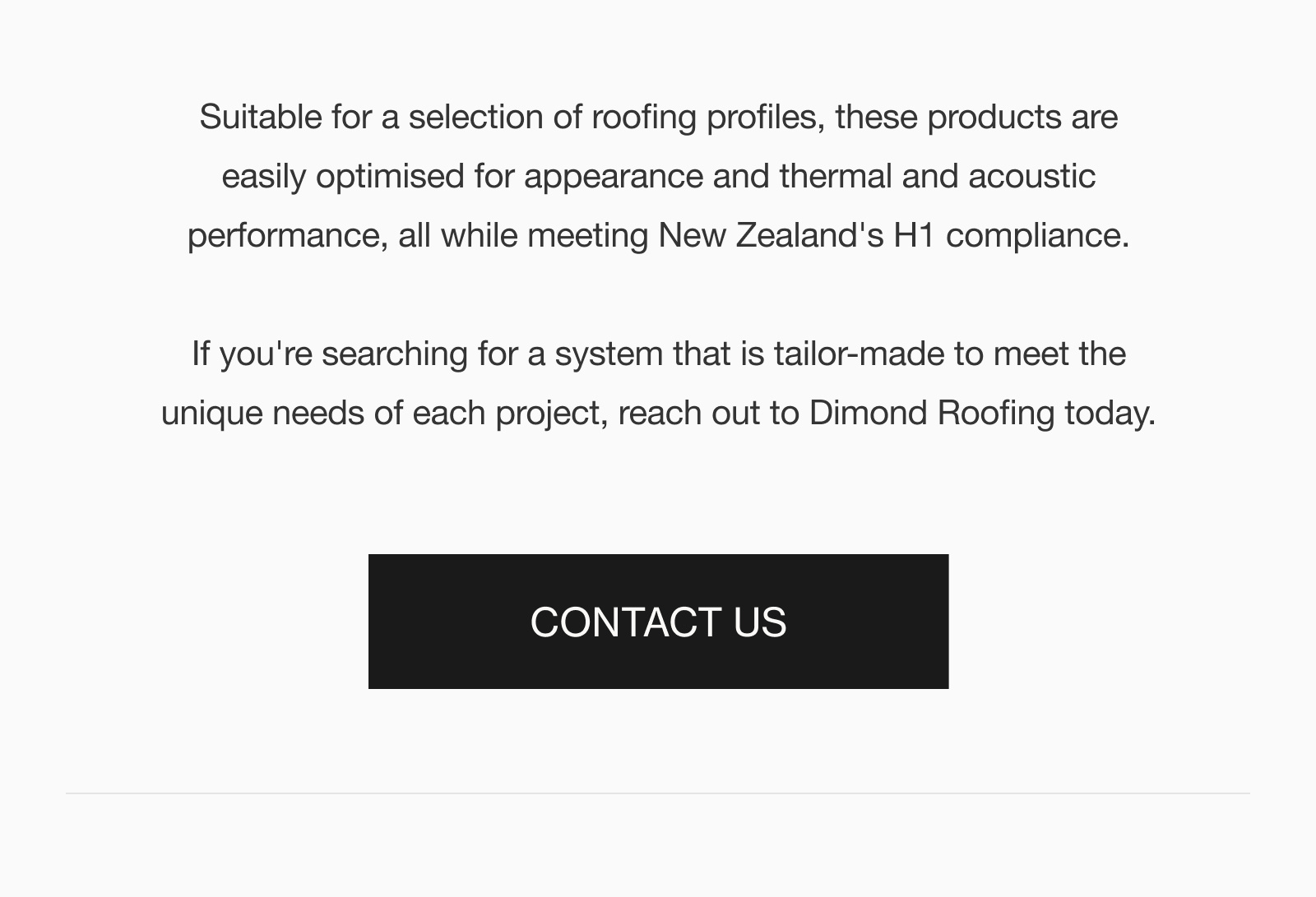Screen dimensions: 1316x897
Task: Click the word "Suitable" at the paragraph start
Action: (260, 118)
